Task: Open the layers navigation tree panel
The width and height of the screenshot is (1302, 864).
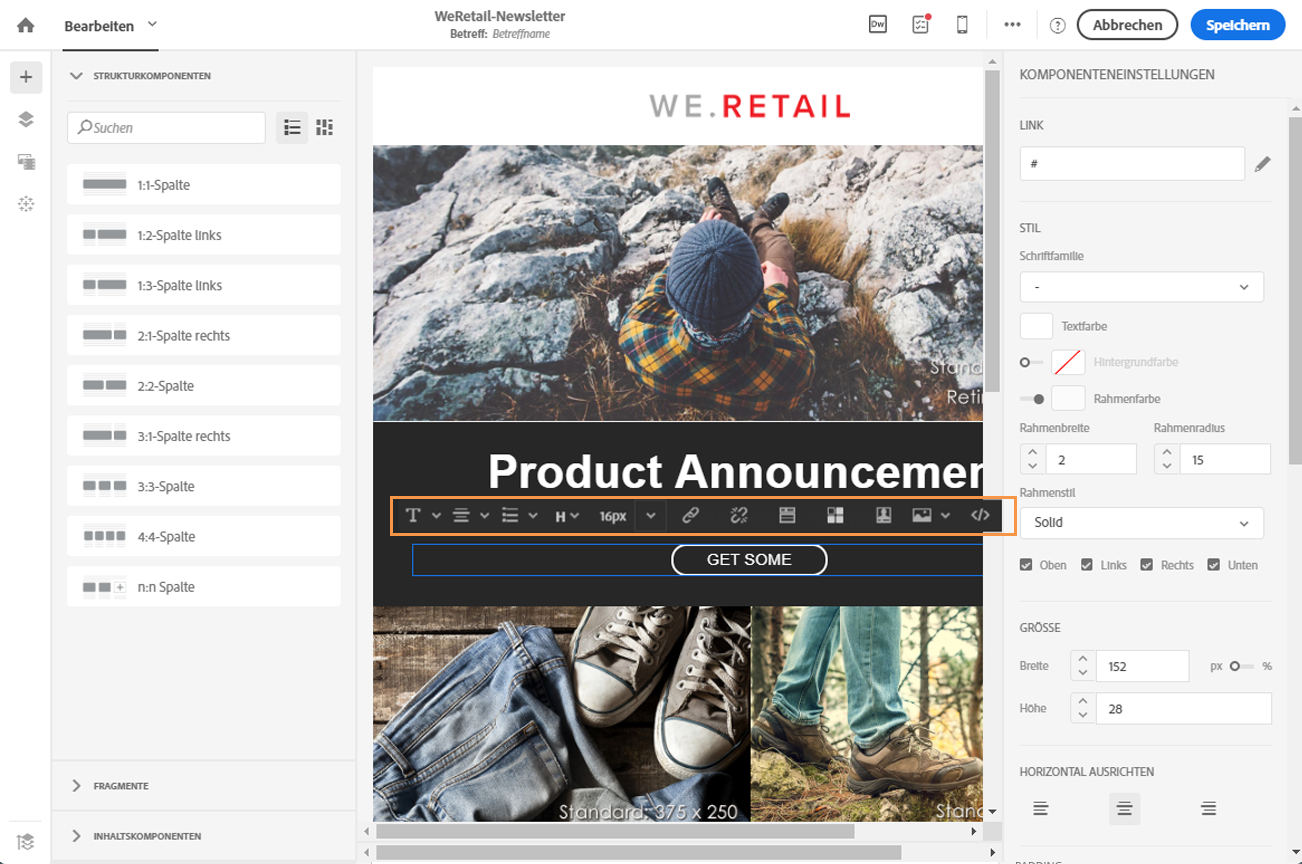Action: 26,119
